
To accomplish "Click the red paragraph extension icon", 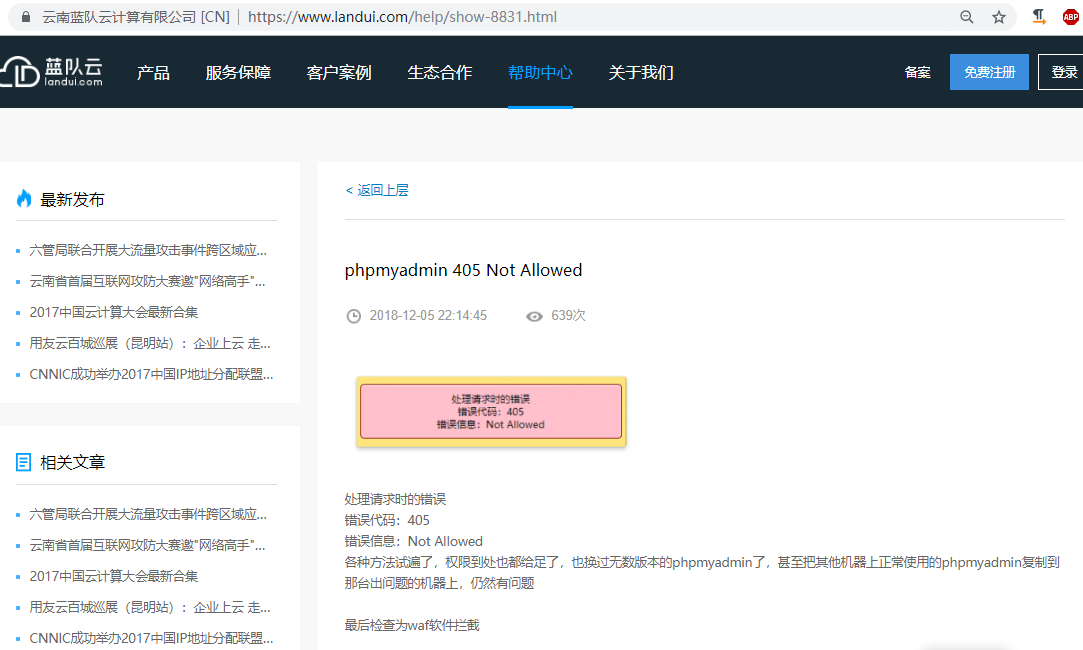I will 1039,16.
